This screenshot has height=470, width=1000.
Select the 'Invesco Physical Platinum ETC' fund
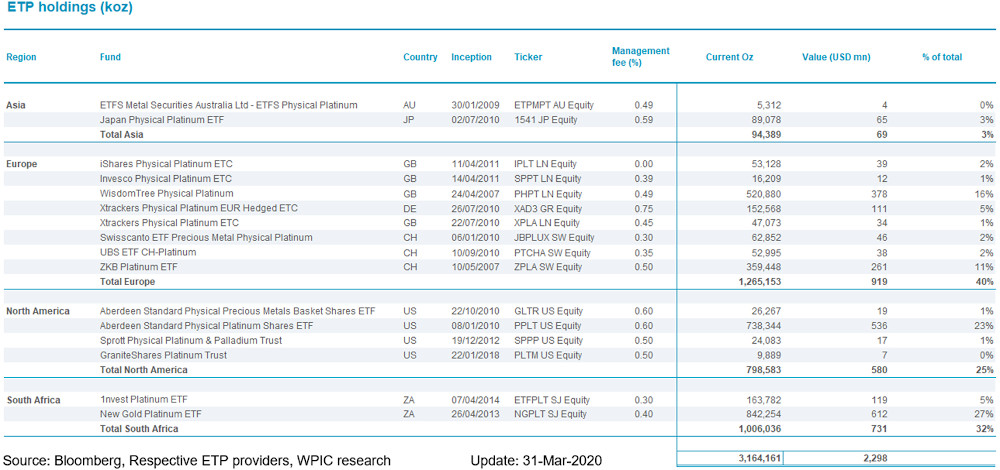point(166,179)
